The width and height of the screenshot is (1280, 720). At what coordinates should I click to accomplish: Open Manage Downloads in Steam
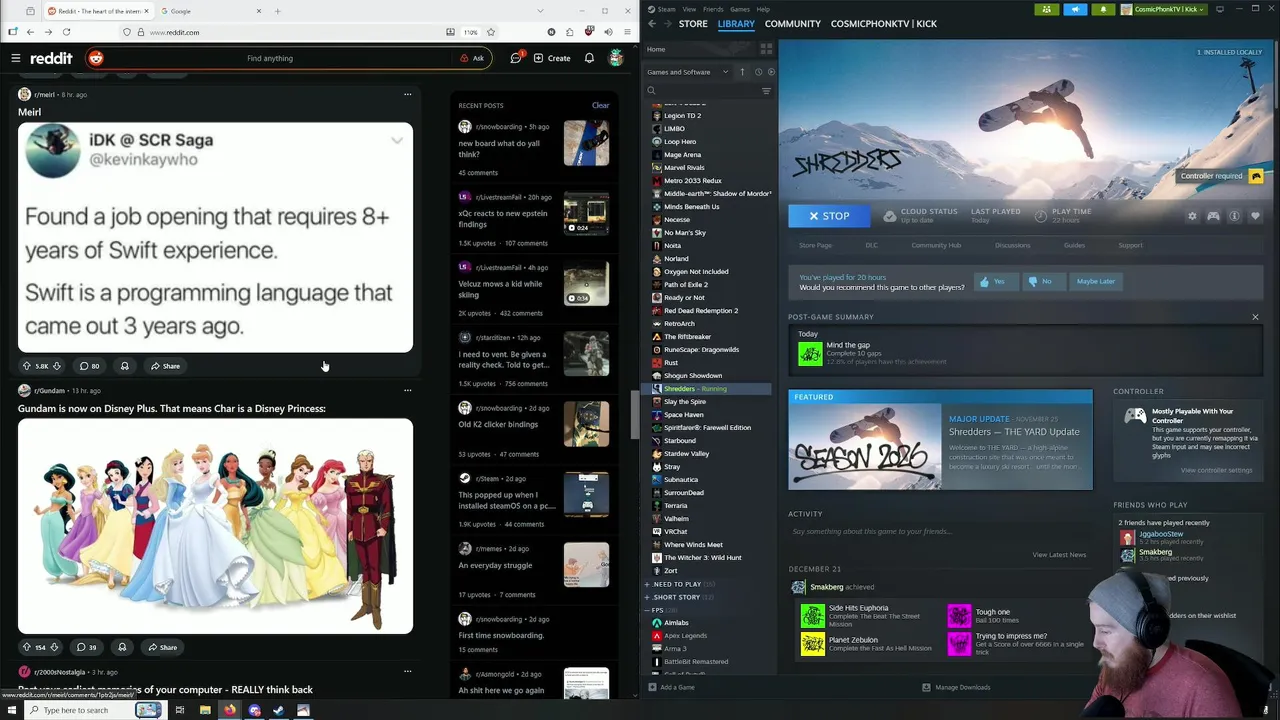pos(956,687)
